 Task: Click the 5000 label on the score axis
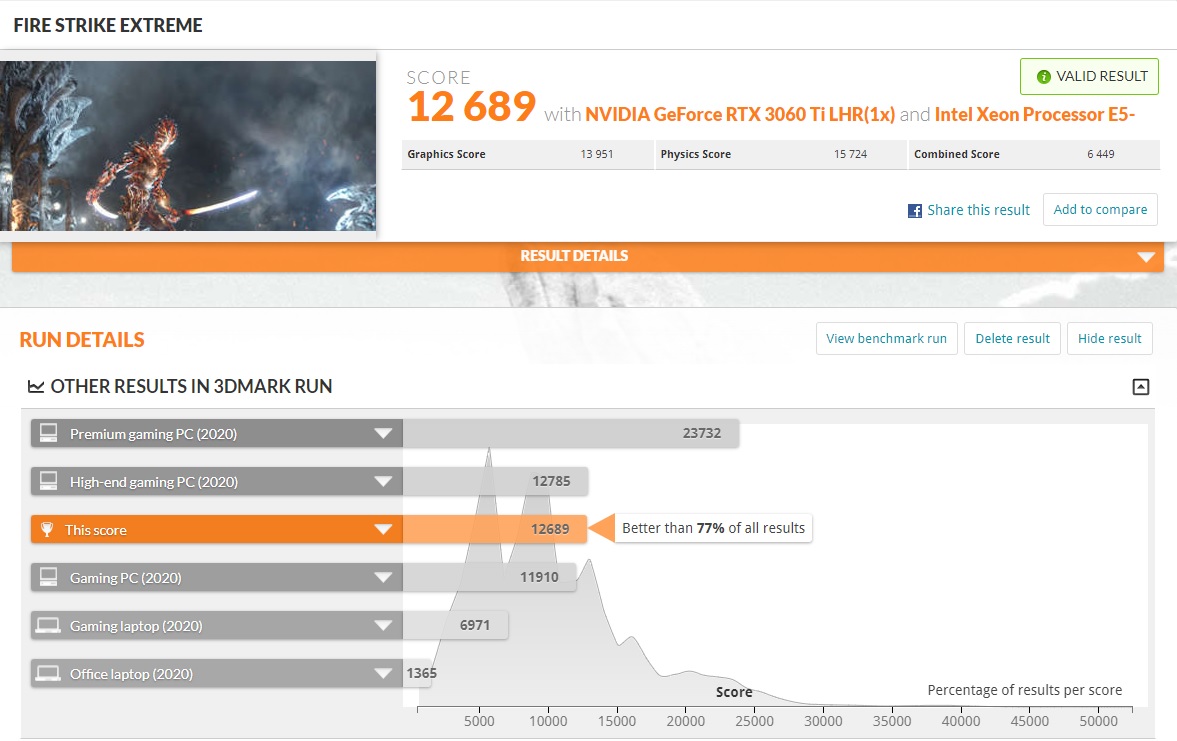click(479, 721)
